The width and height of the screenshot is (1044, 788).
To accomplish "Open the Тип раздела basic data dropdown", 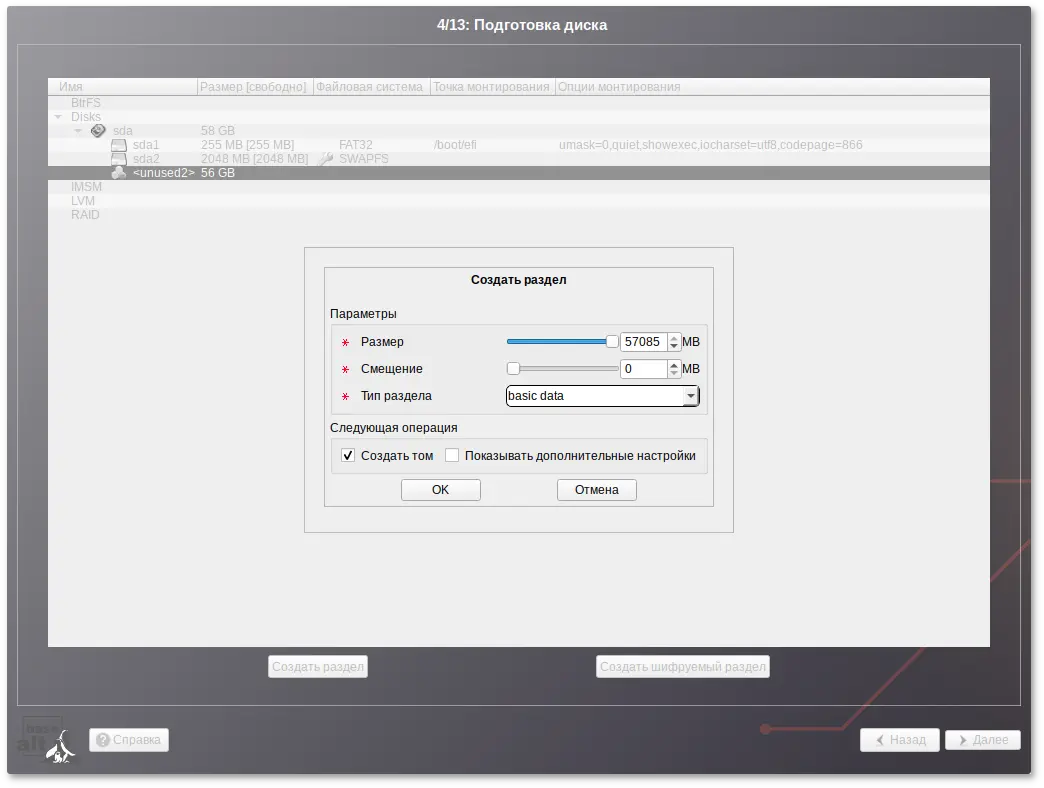I will click(x=603, y=396).
